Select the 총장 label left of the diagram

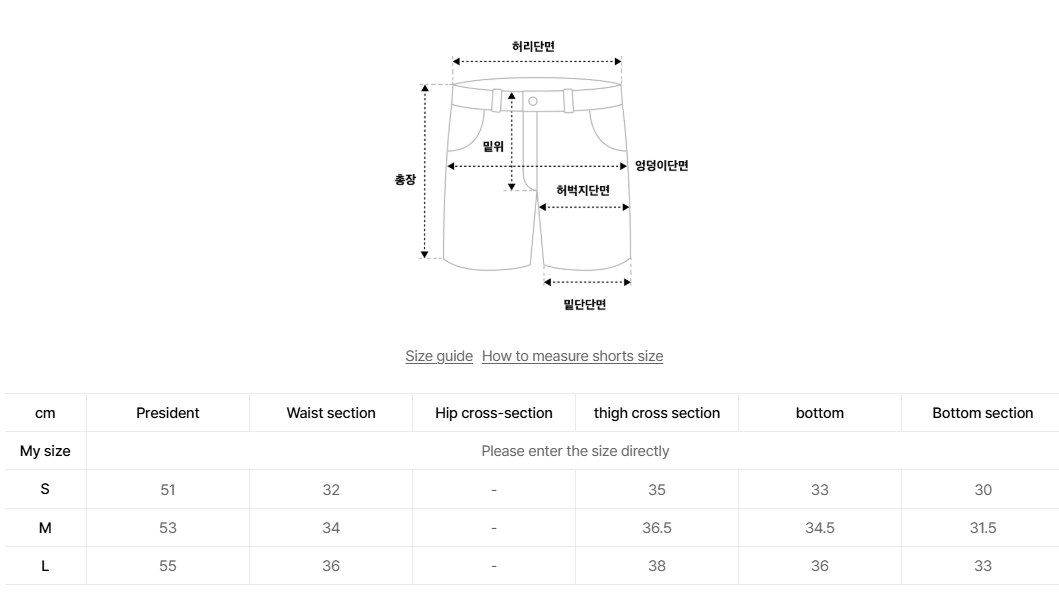click(x=404, y=180)
